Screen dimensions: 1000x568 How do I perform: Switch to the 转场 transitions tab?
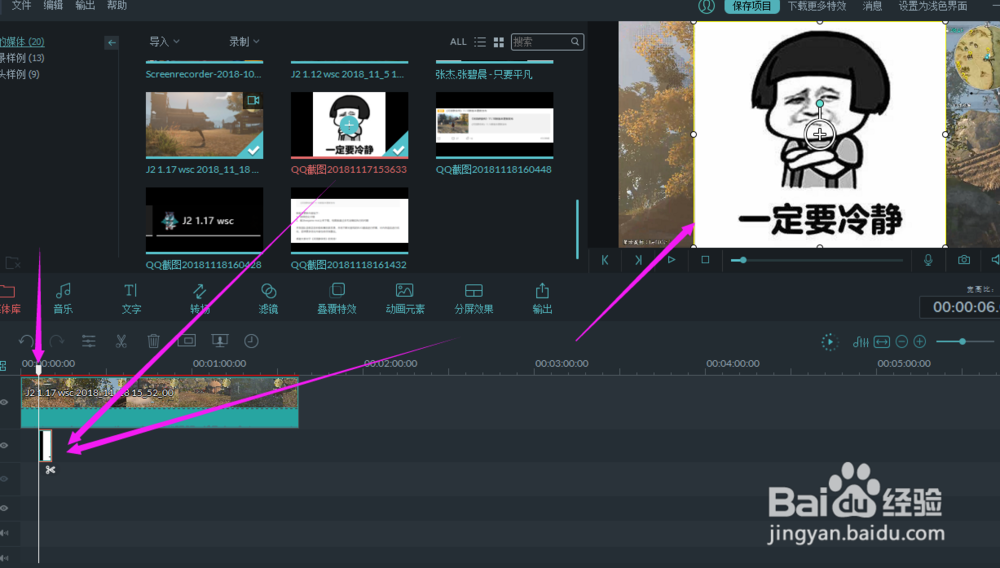[x=200, y=298]
